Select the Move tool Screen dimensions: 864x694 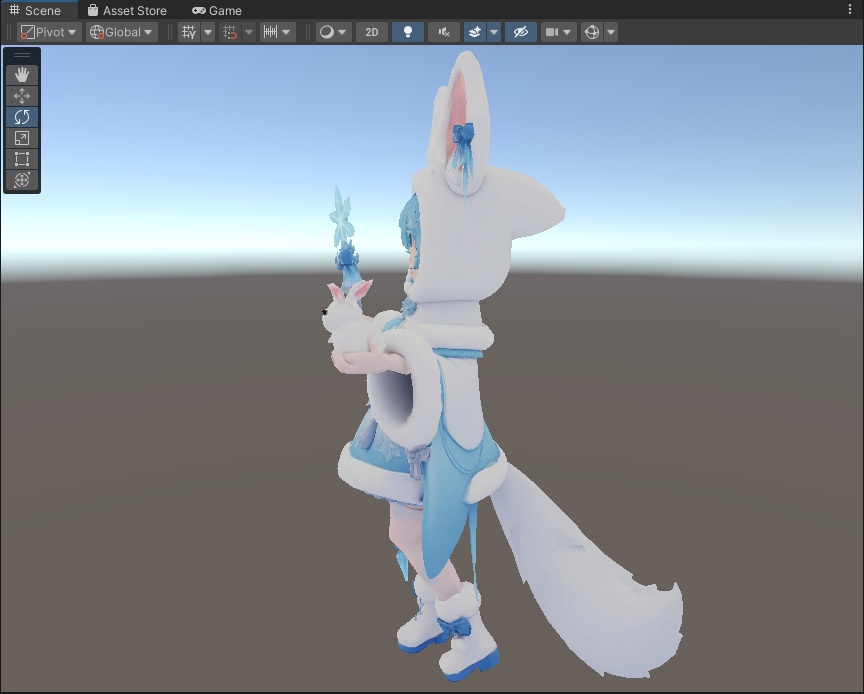pyautogui.click(x=21, y=95)
